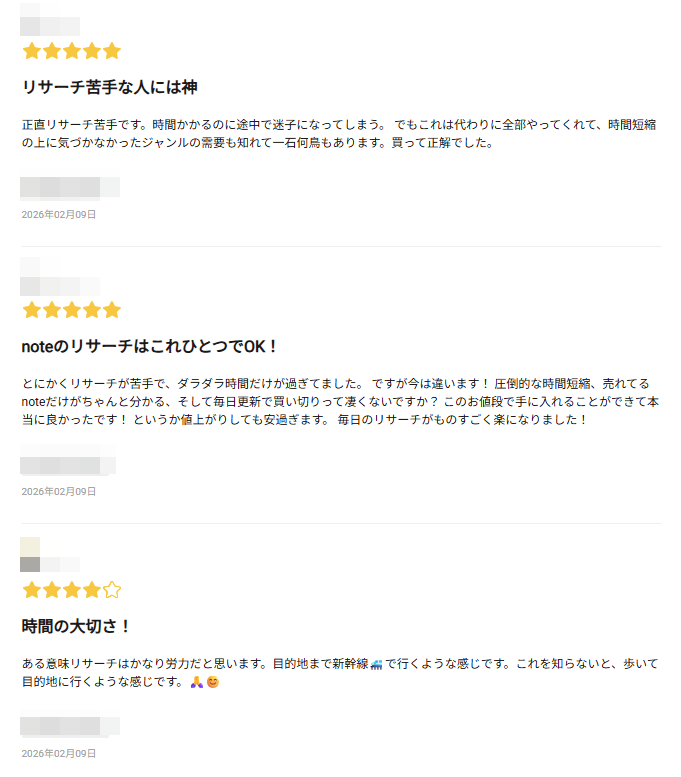Click blurred reviewer name under noteのリサーチはこれひとつでOK！ review
The height and width of the screenshot is (777, 681).
pos(68,465)
